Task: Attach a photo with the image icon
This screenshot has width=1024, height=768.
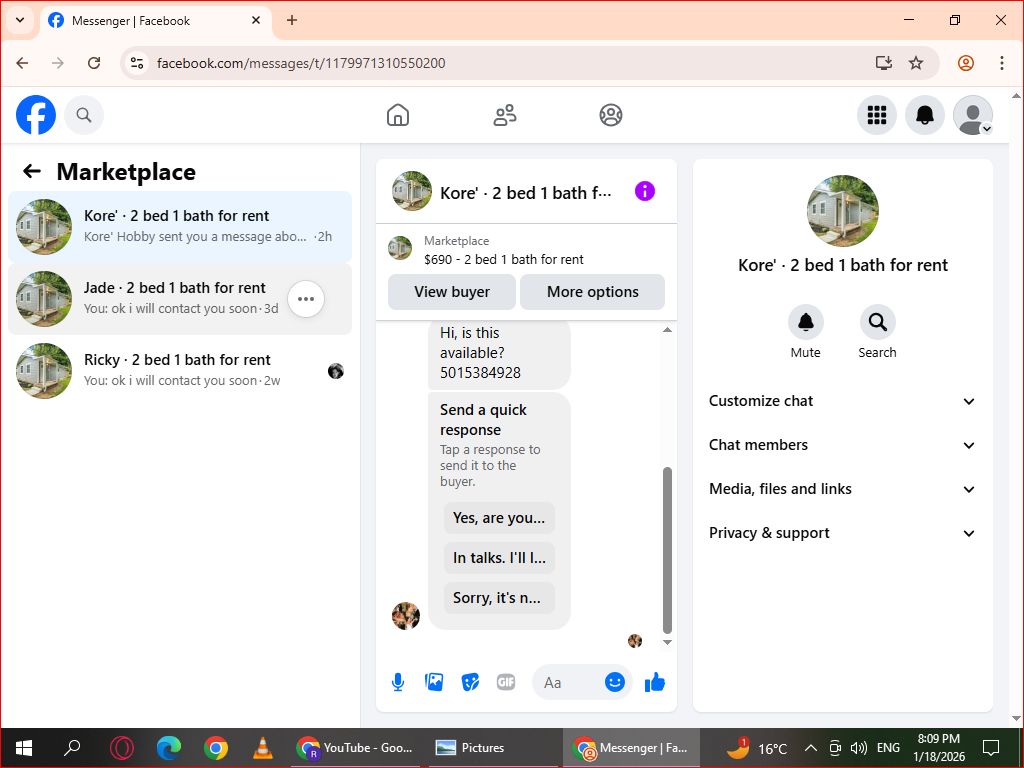Action: tap(434, 682)
